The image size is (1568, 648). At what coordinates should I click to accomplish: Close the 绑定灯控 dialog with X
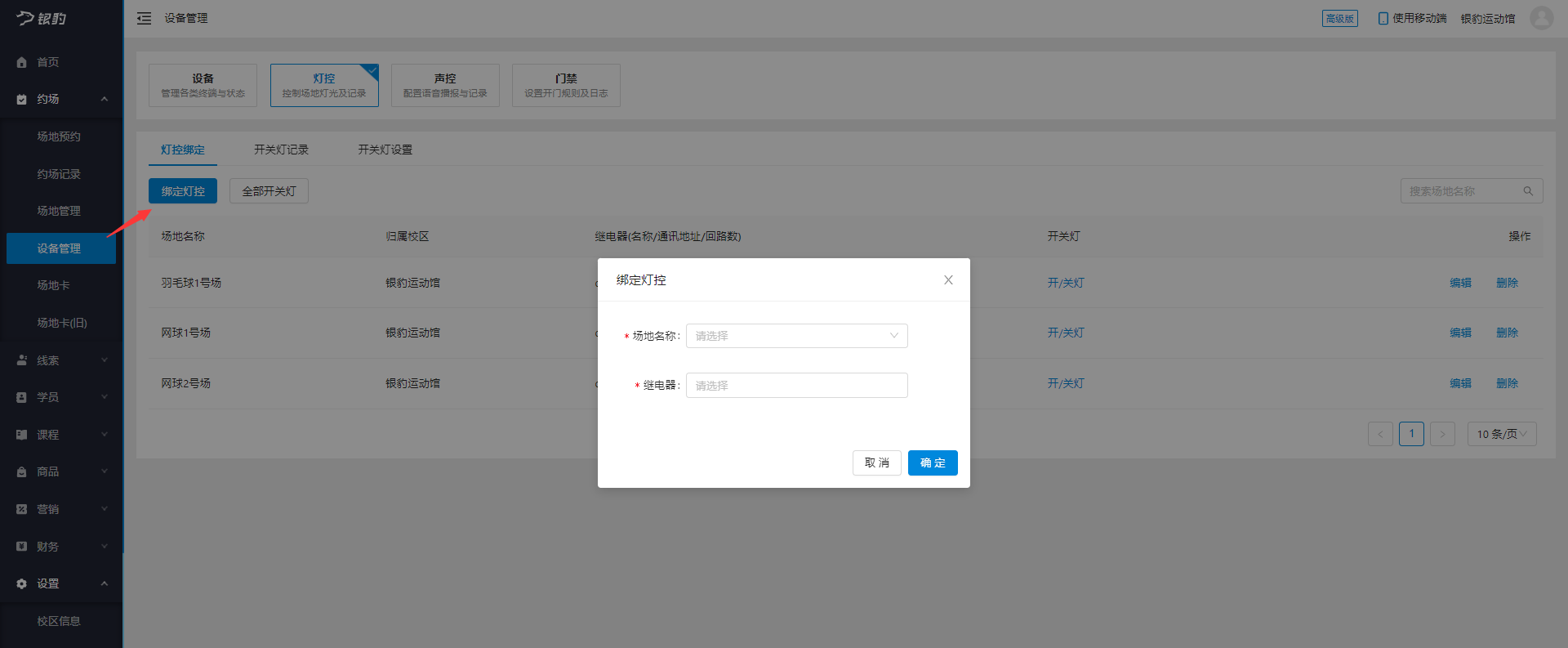pos(948,280)
